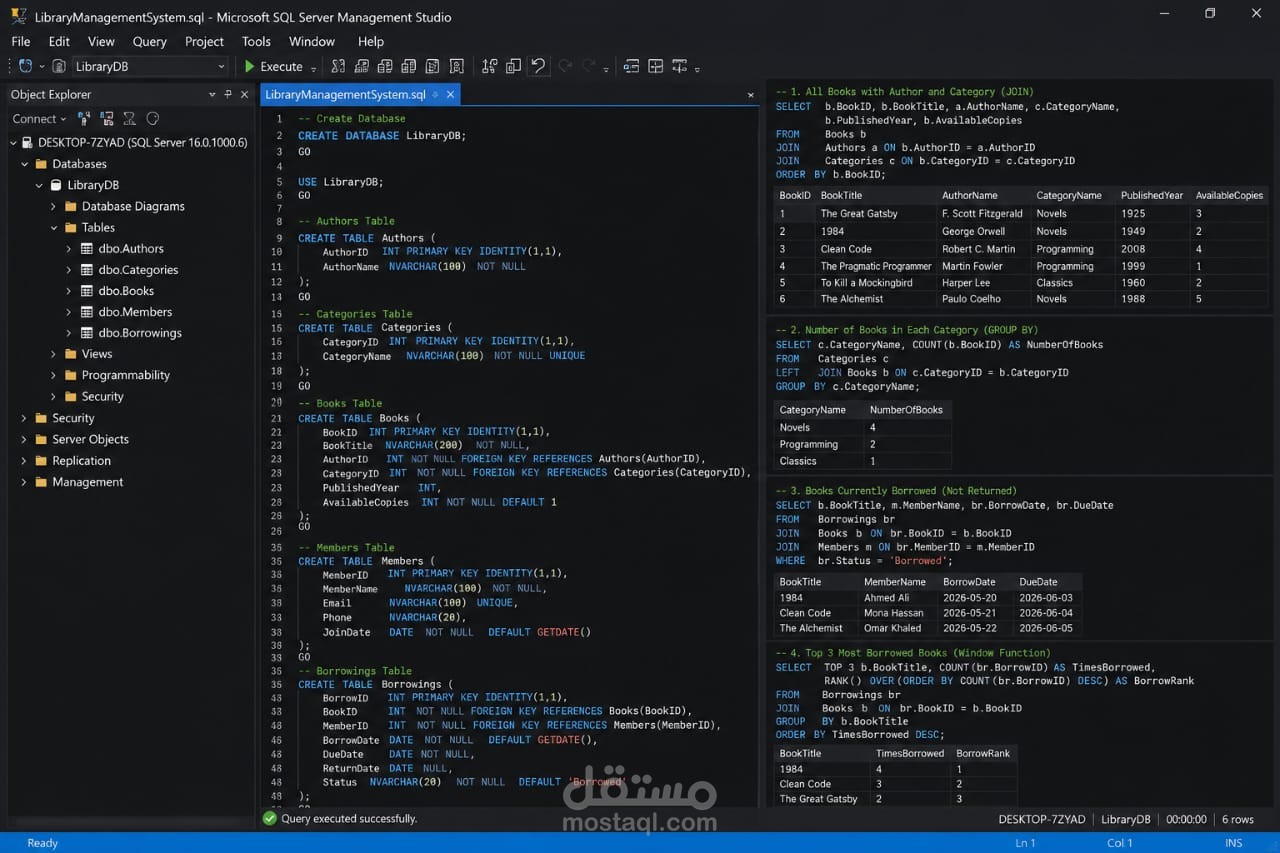The width and height of the screenshot is (1280, 853).
Task: Click overlapping squares icon beside Undo
Action: point(513,66)
